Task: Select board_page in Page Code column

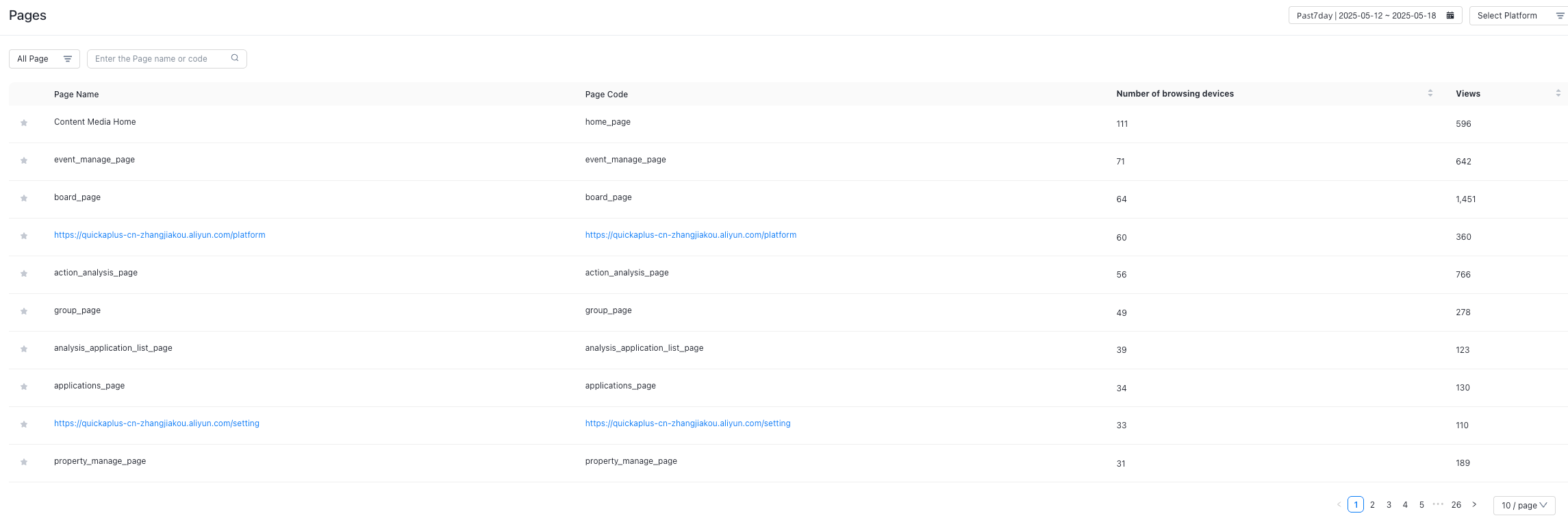Action: (x=609, y=197)
